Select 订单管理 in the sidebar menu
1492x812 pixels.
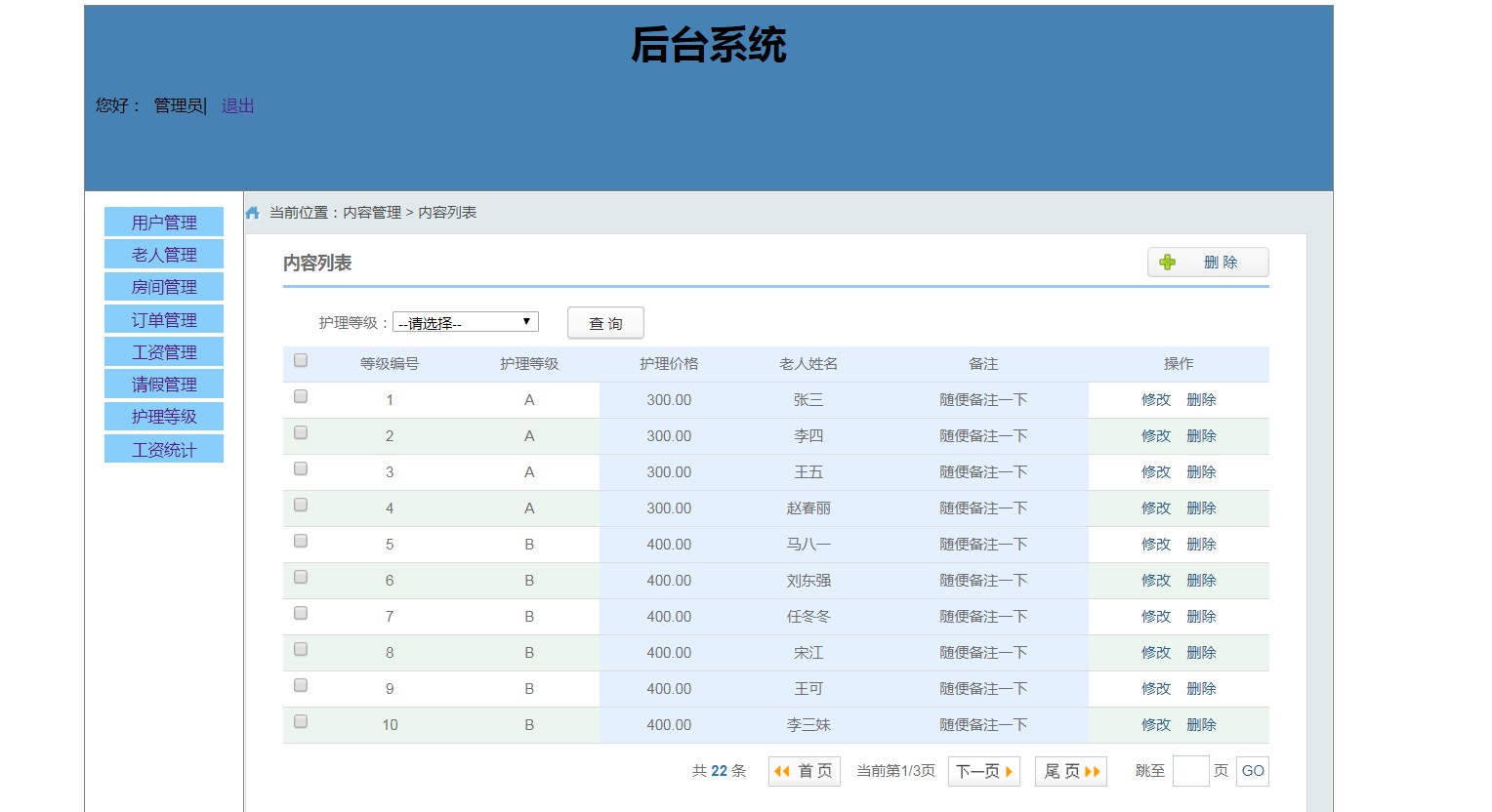click(164, 320)
